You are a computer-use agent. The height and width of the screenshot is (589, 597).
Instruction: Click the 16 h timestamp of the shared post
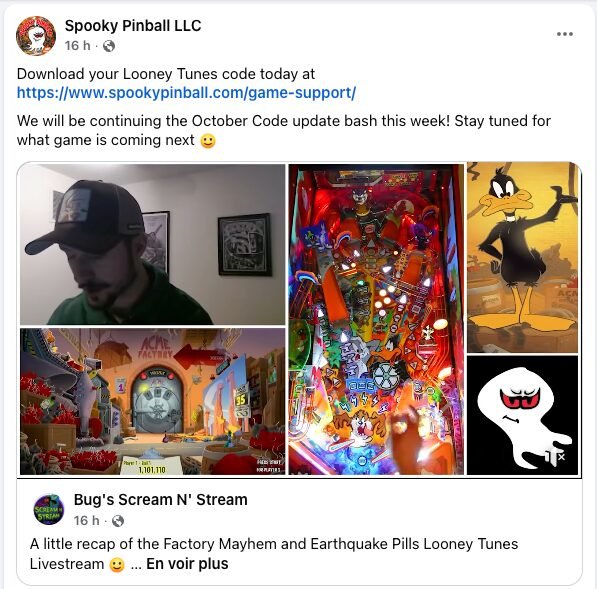(x=86, y=520)
